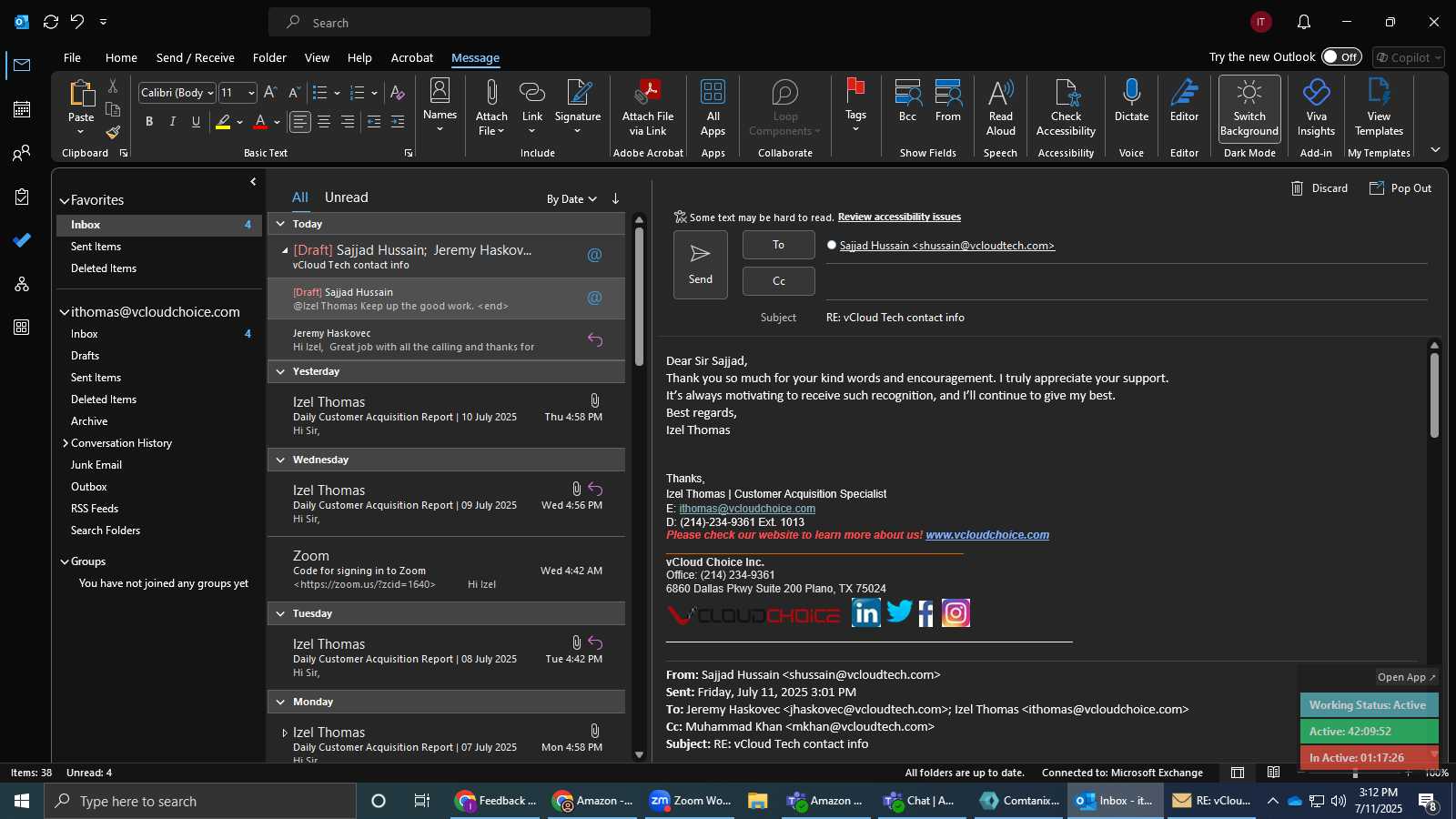
Task: Align text right
Action: click(348, 122)
